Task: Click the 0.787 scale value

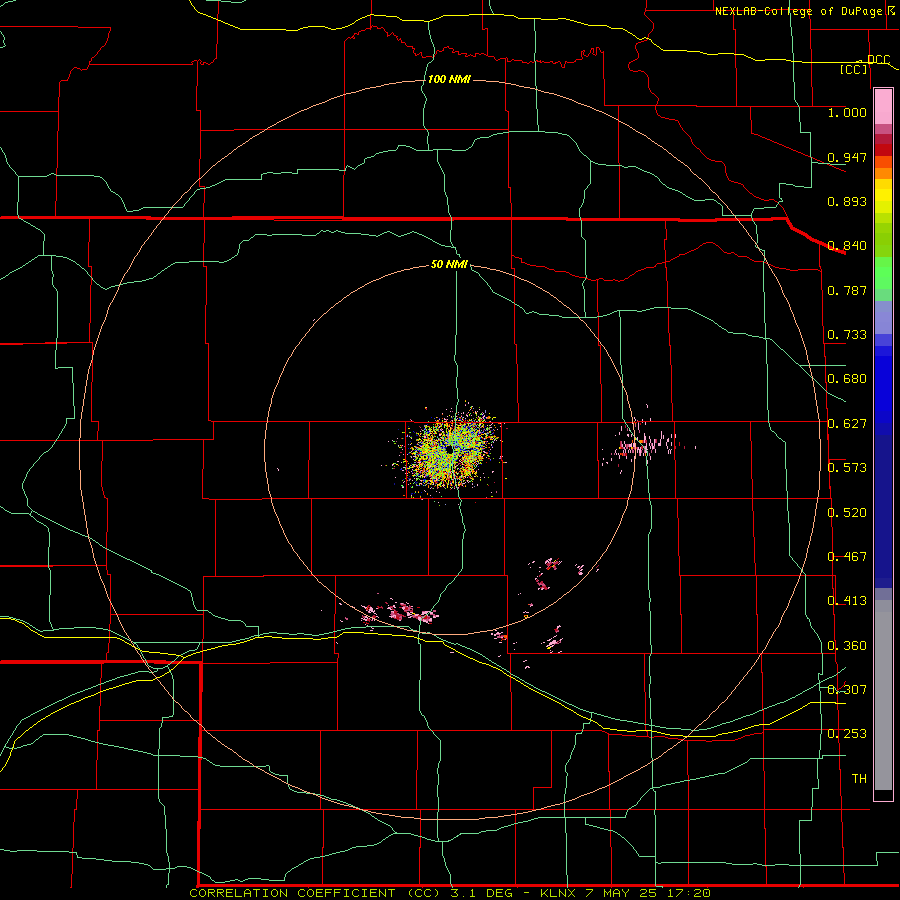Action: 847,290
